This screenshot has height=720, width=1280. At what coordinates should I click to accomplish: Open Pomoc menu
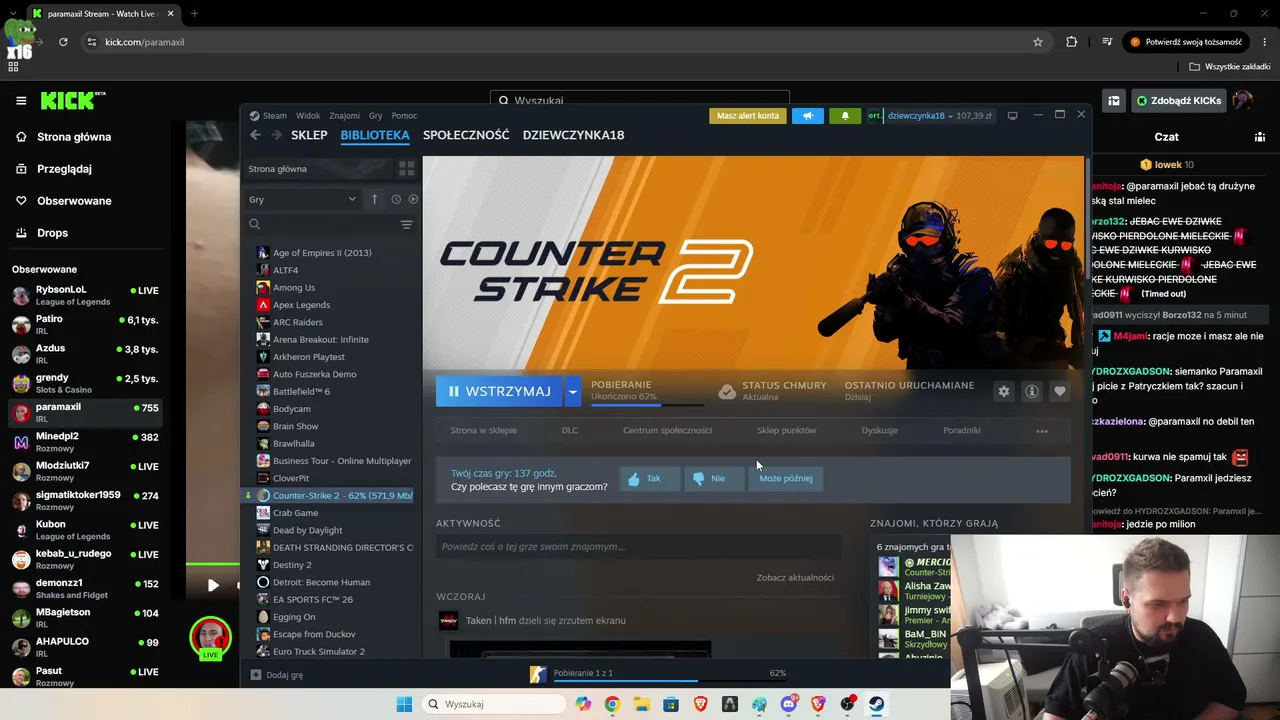(x=404, y=116)
